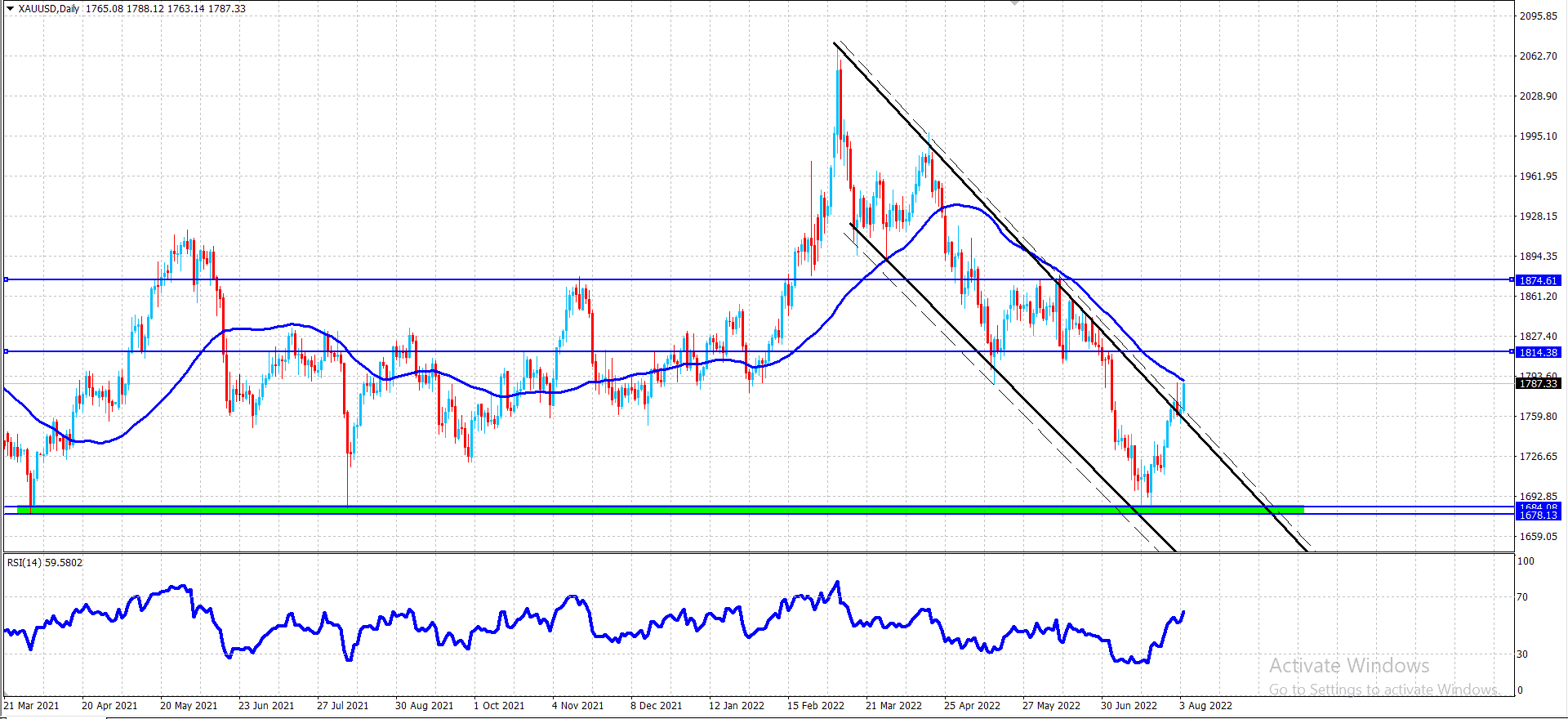The height and width of the screenshot is (719, 1568).
Task: Click the 3 Aug 2022 date label
Action: coord(1205,705)
